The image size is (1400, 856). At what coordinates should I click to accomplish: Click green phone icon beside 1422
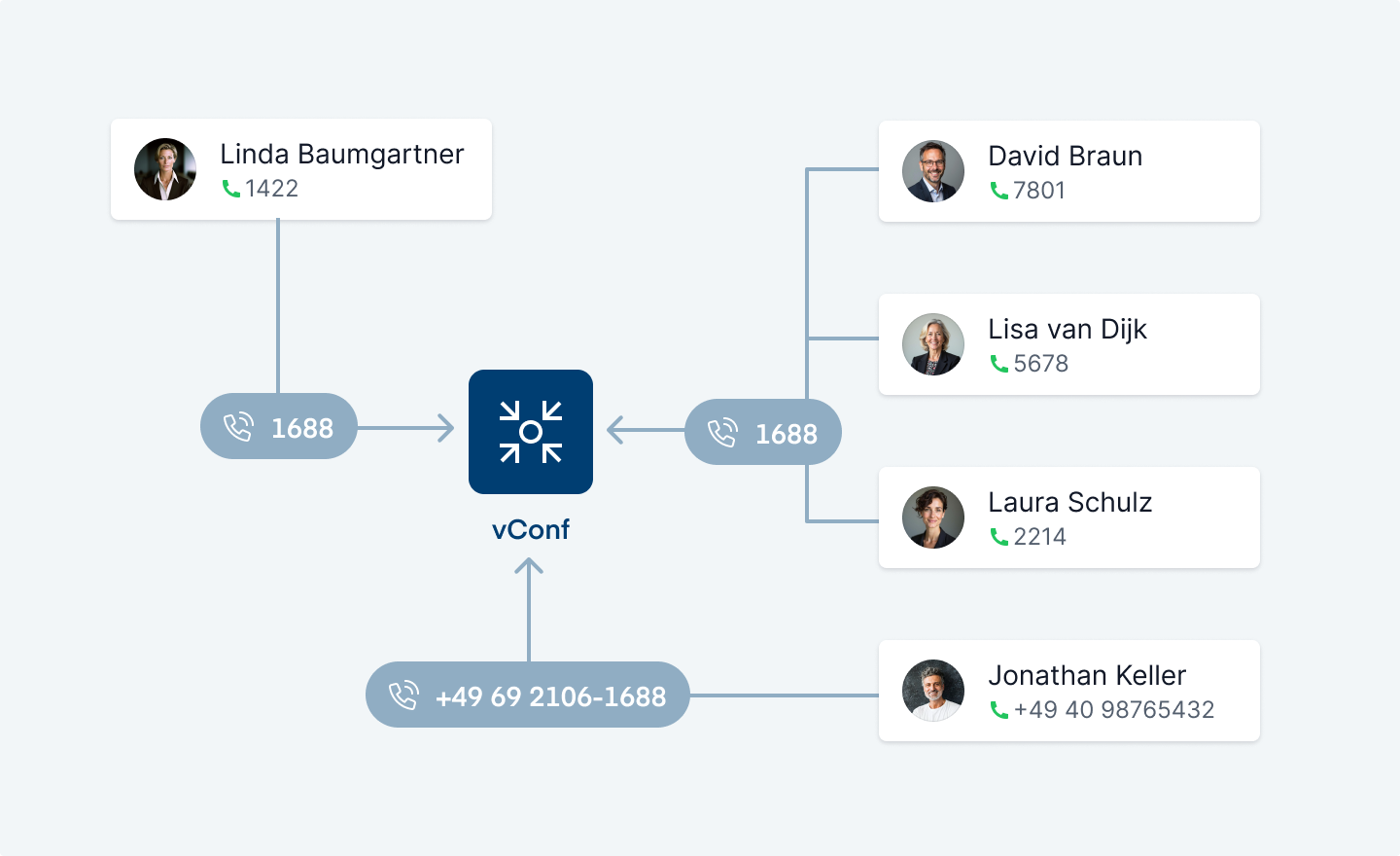coord(231,189)
